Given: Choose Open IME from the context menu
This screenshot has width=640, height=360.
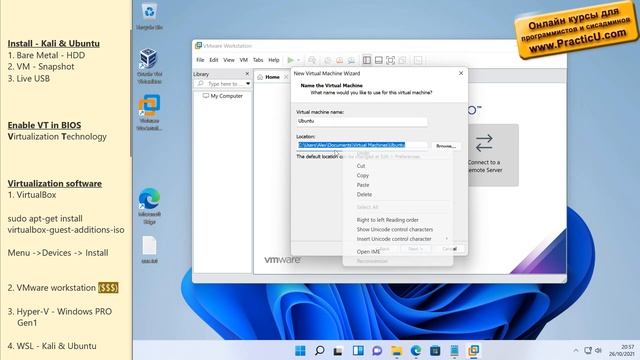Looking at the screenshot, I should tap(397, 252).
